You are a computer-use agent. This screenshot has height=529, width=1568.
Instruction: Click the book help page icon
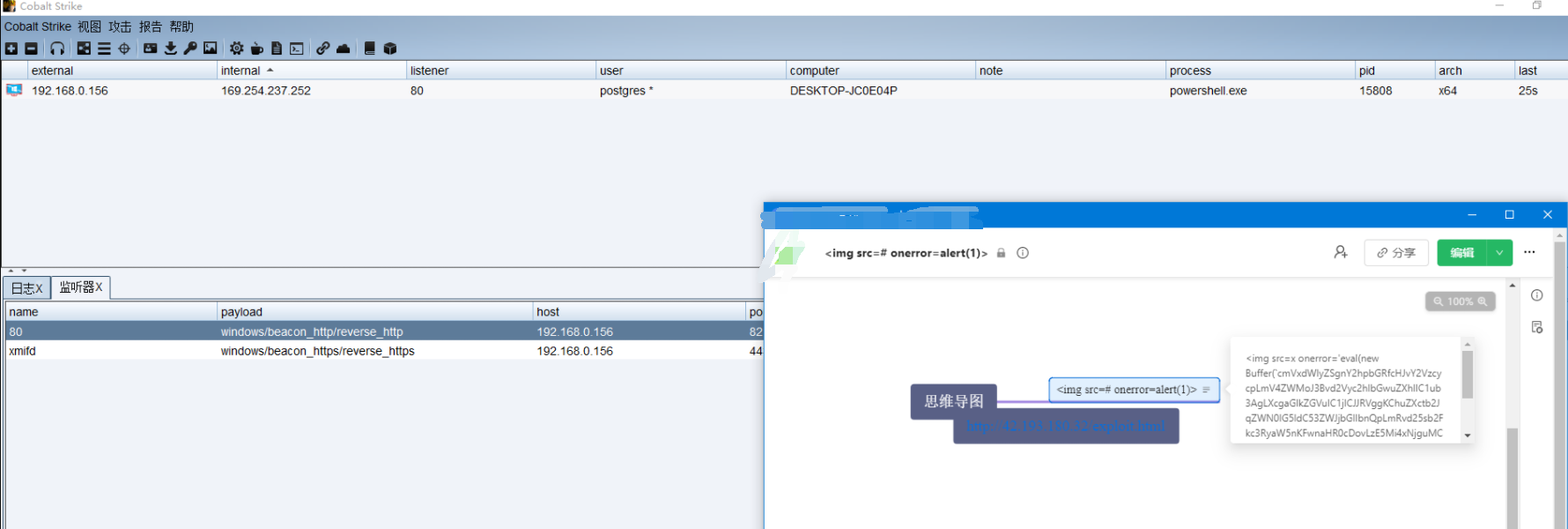point(370,48)
